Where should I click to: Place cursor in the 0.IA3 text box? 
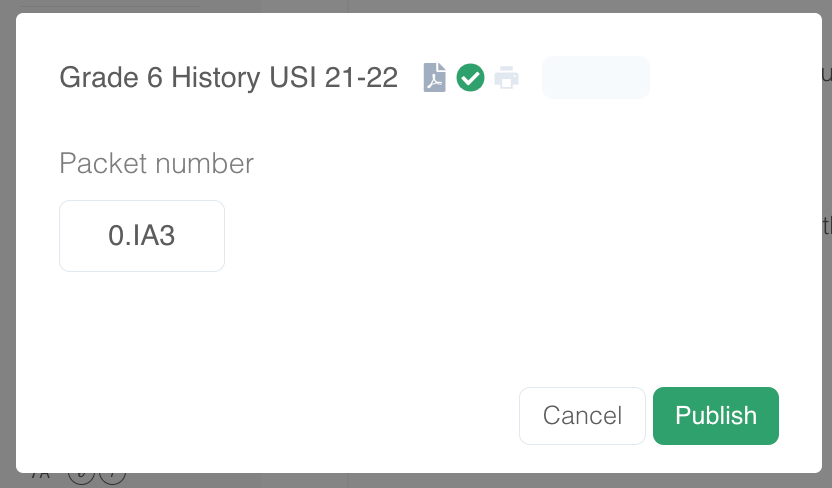click(x=142, y=236)
